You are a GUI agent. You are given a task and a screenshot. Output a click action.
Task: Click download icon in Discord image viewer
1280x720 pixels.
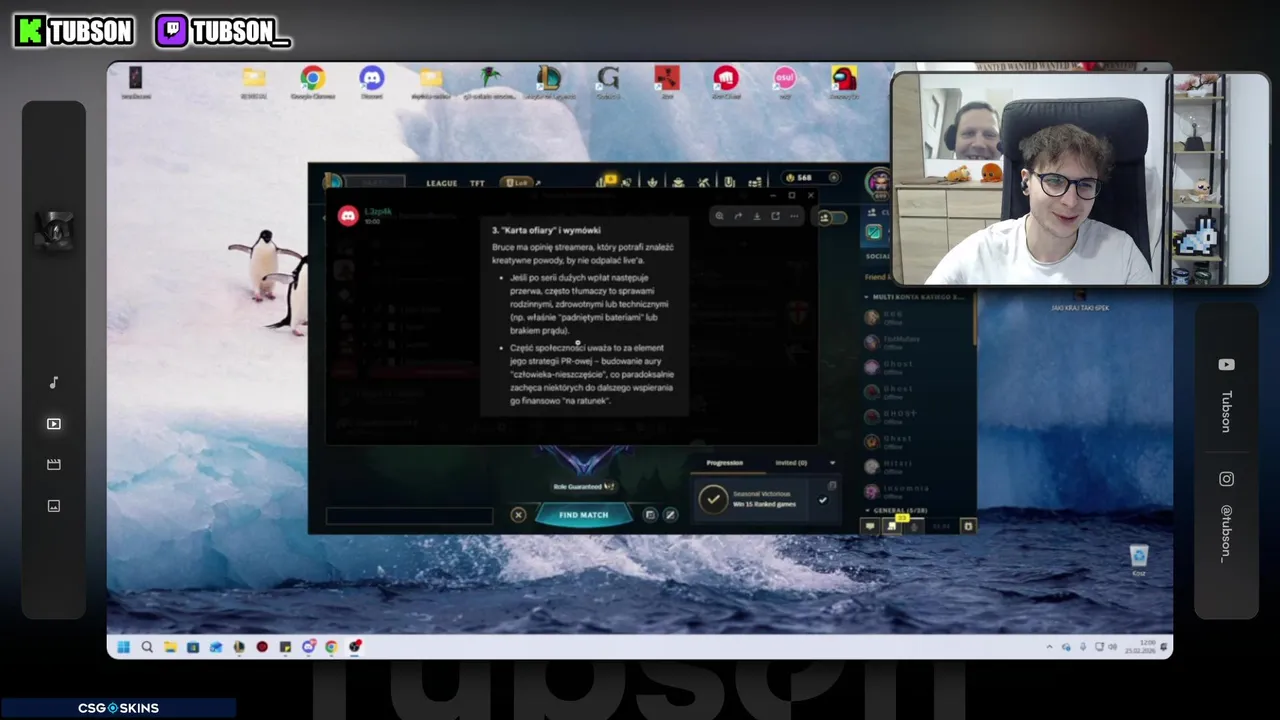(x=757, y=216)
